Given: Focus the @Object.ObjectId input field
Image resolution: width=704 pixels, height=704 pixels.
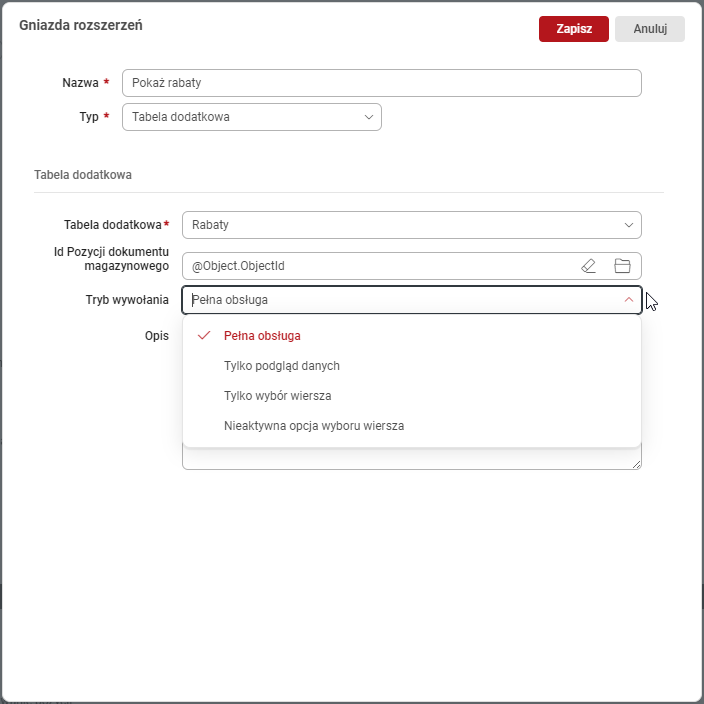Looking at the screenshot, I should coord(375,266).
